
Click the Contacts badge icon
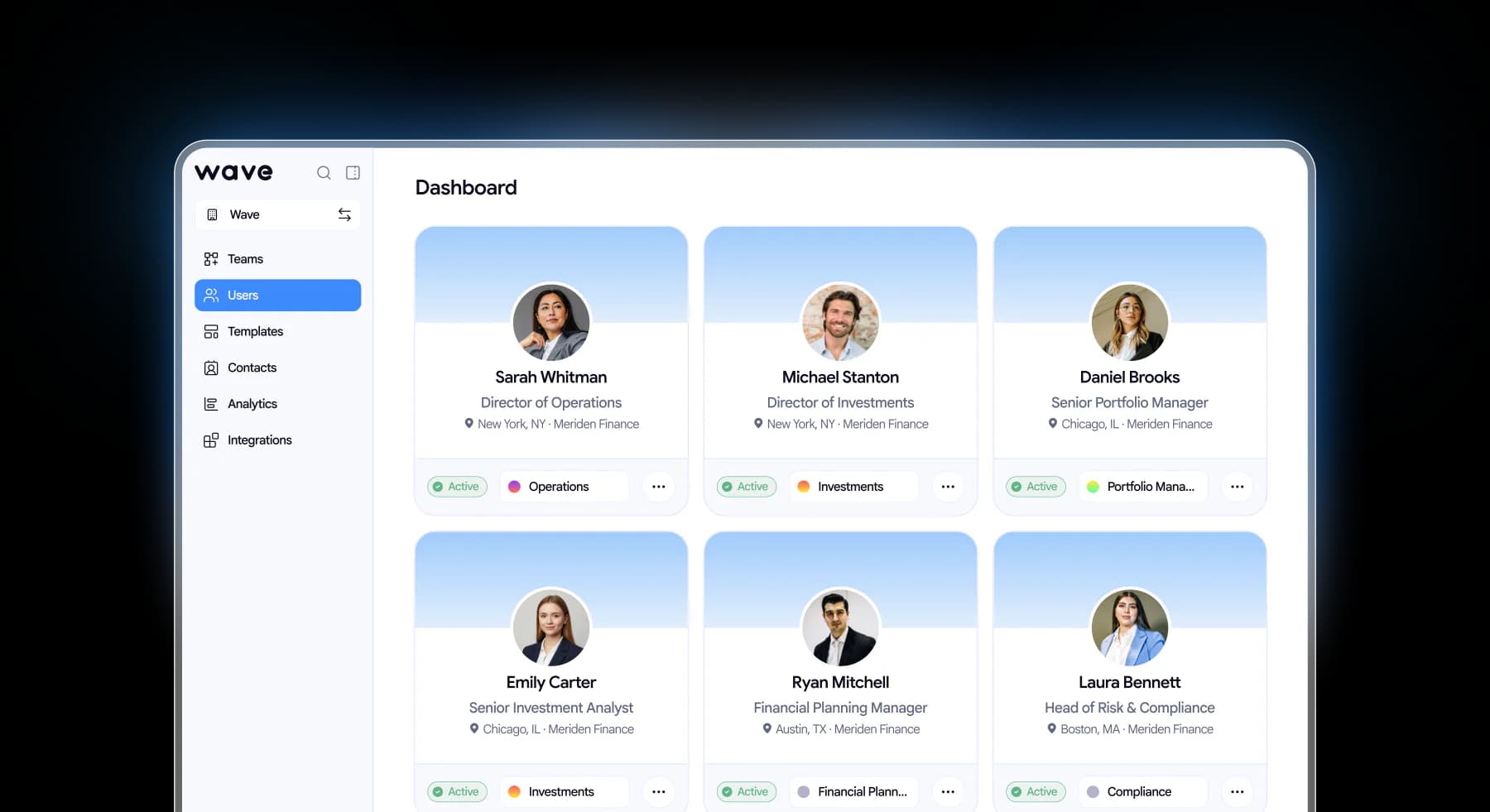[211, 368]
